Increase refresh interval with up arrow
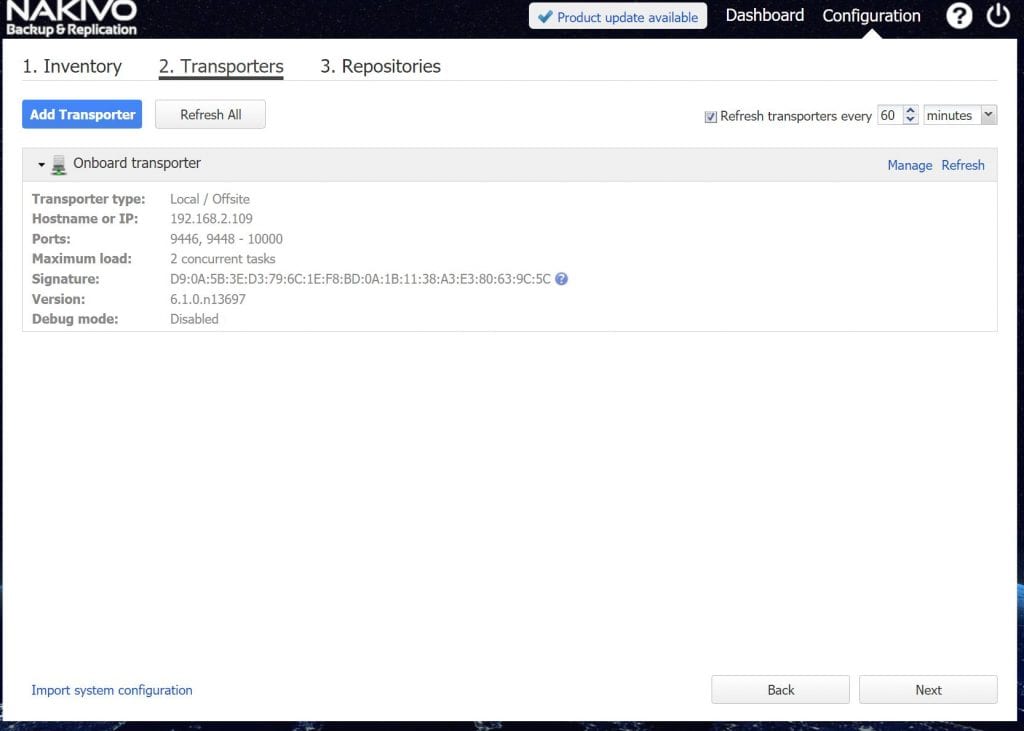Viewport: 1024px width, 731px height. [x=910, y=111]
